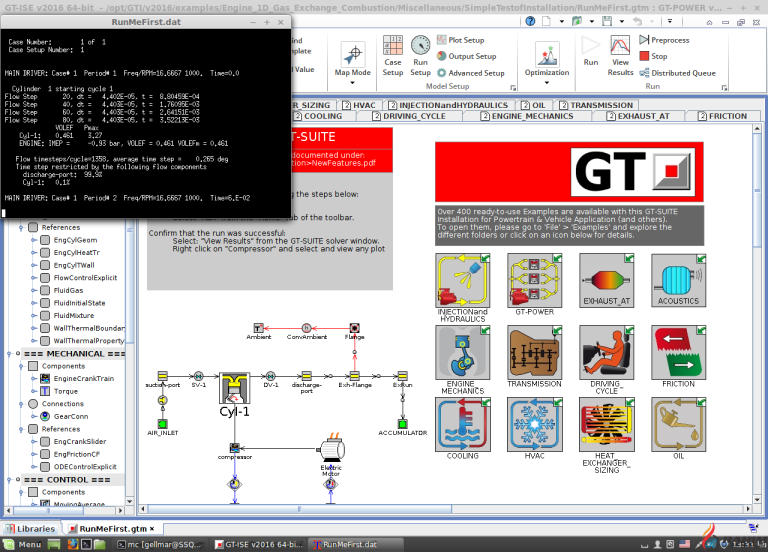Viewport: 768px width, 552px height.
Task: Open the HEAT EXCHANGER SIZING example icon
Action: [606, 425]
